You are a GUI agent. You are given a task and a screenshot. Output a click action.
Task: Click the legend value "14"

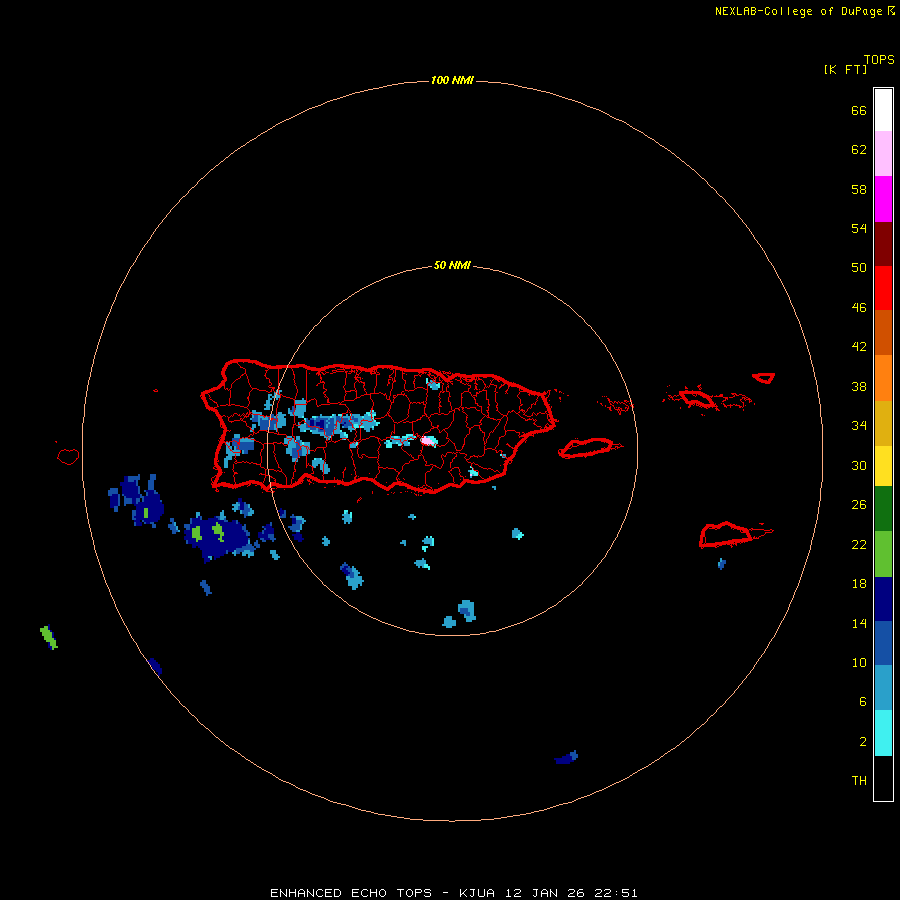point(859,623)
